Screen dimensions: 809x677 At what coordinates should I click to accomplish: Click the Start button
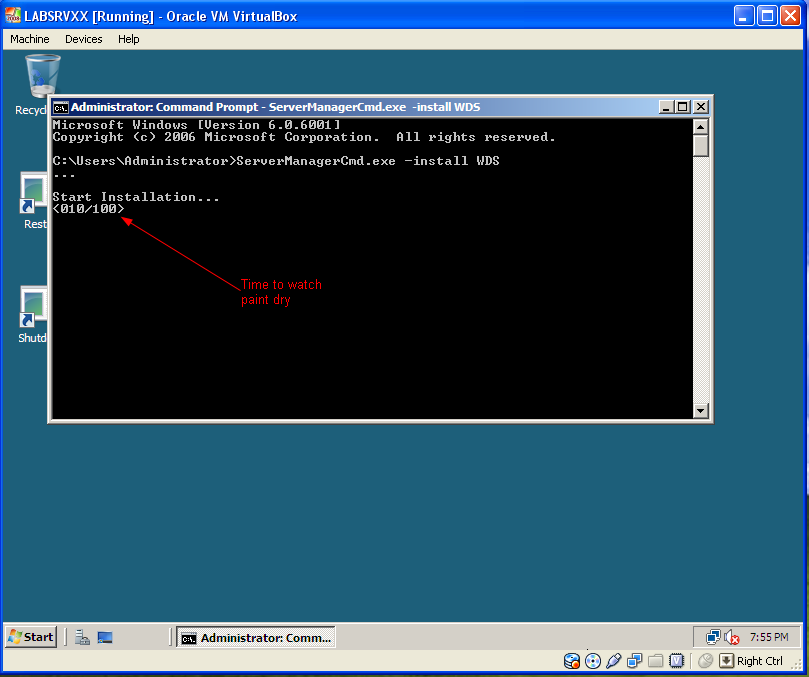point(31,637)
